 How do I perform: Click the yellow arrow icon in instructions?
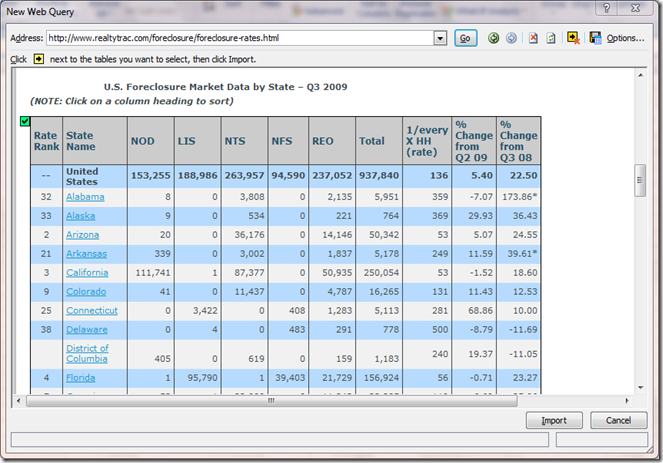pyautogui.click(x=38, y=59)
